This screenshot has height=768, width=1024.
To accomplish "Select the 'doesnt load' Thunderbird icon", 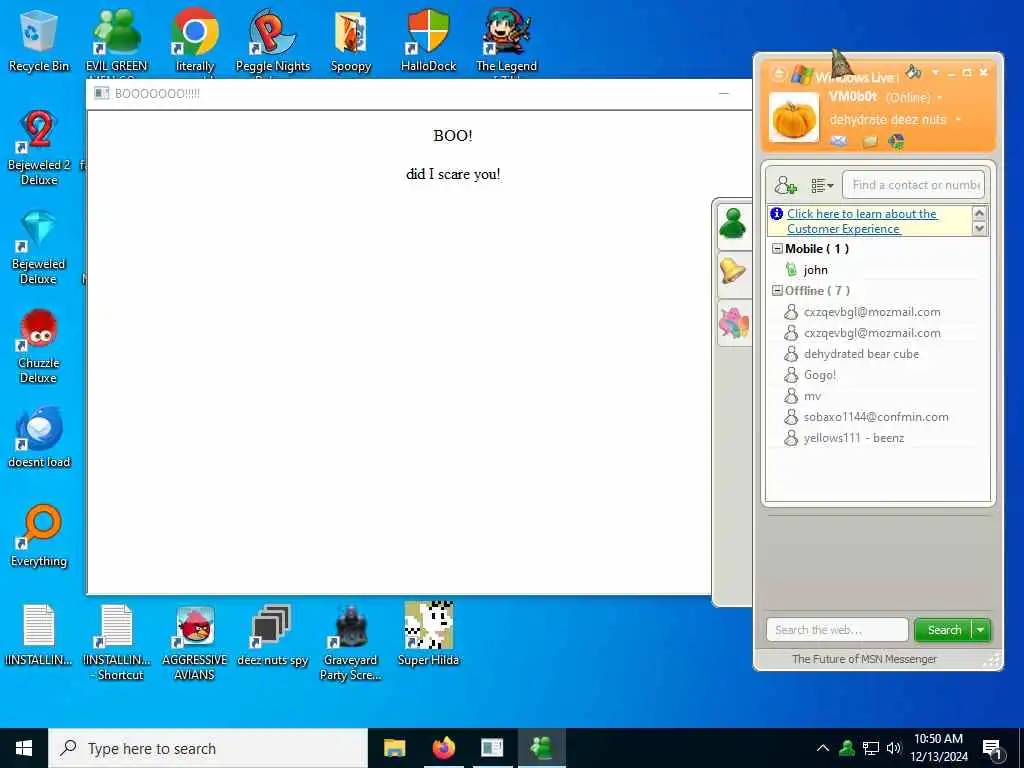I will pyautogui.click(x=39, y=438).
